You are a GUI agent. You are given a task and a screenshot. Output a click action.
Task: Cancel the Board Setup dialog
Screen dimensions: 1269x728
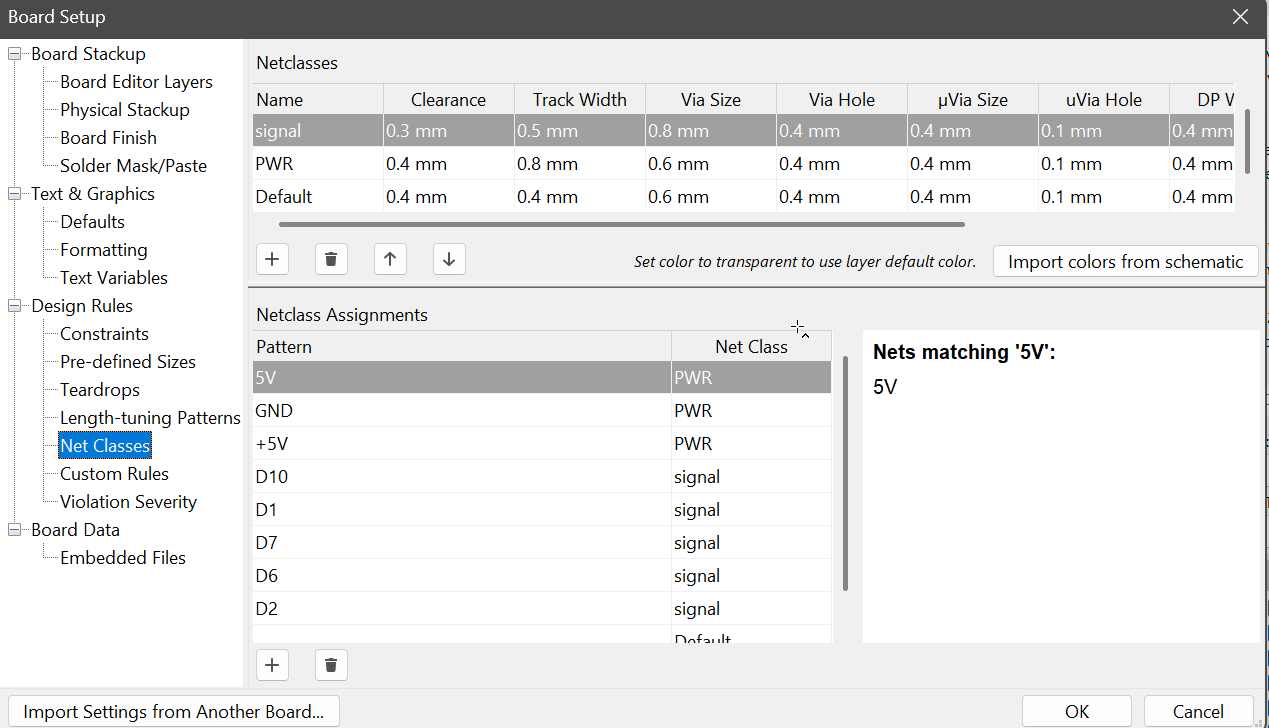tap(1198, 712)
